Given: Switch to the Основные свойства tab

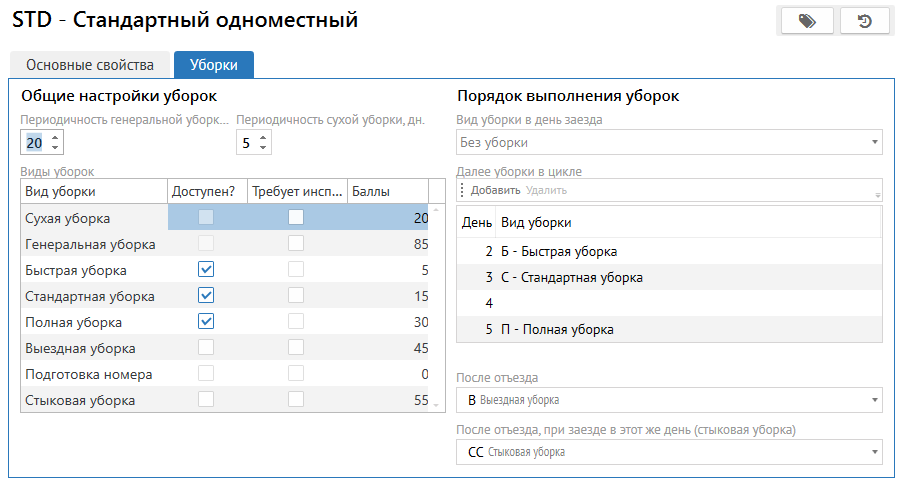Looking at the screenshot, I should [90, 65].
